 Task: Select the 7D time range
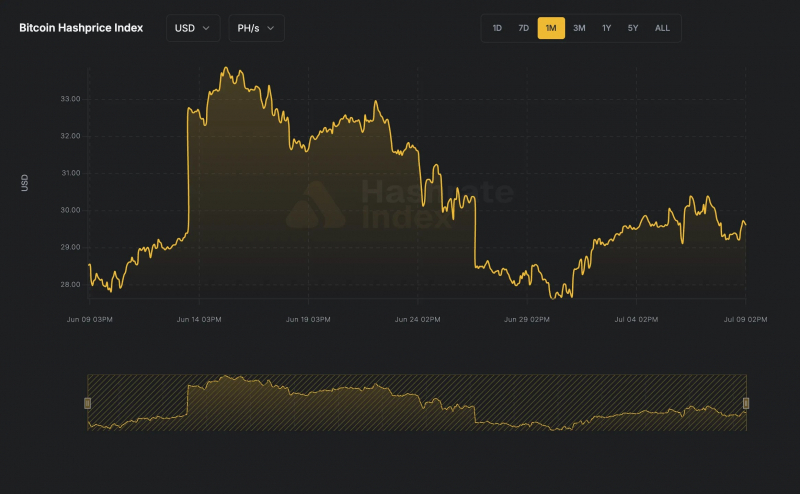point(523,28)
